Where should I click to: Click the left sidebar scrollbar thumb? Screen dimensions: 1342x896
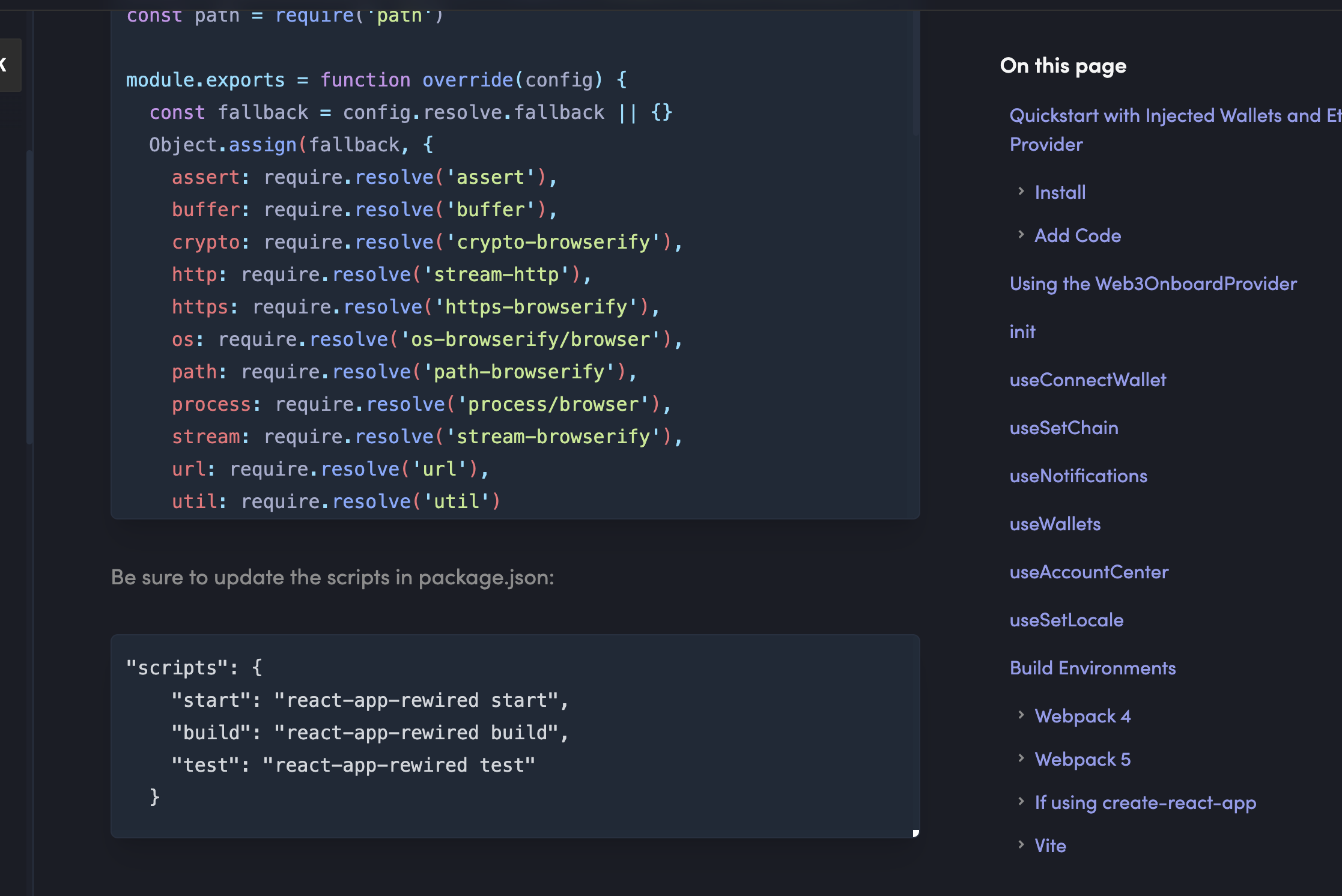coord(29,297)
